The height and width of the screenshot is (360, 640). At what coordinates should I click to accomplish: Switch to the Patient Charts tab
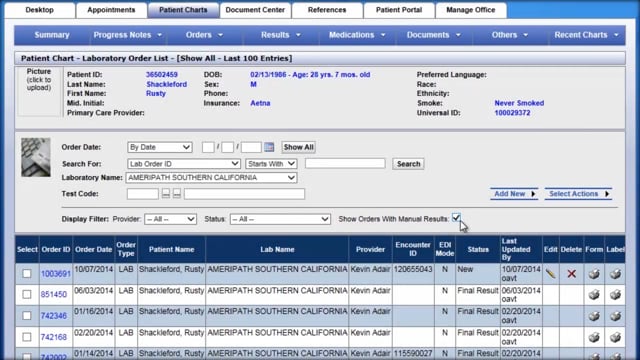tap(183, 10)
